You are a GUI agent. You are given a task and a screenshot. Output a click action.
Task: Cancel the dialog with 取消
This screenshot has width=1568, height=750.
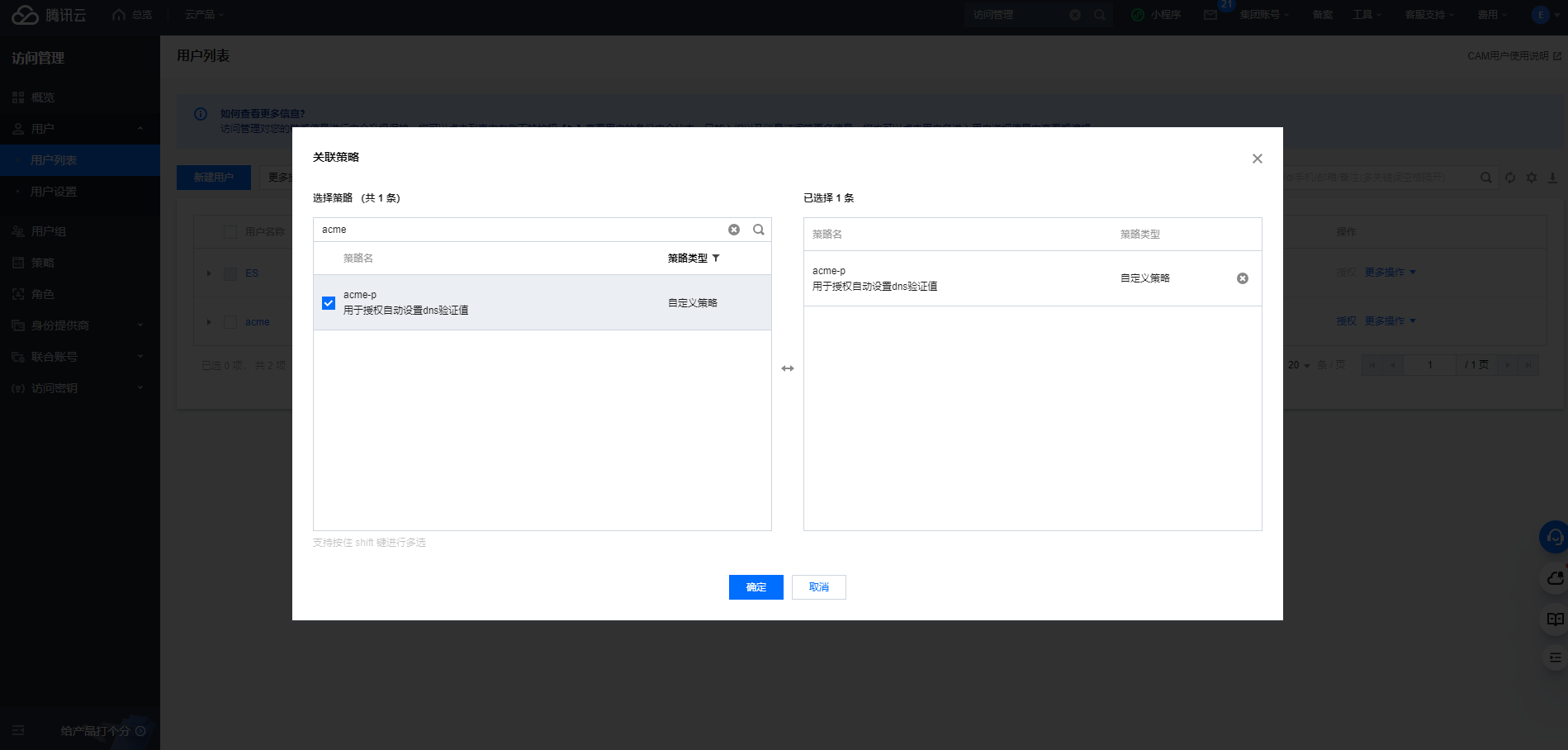click(x=818, y=586)
